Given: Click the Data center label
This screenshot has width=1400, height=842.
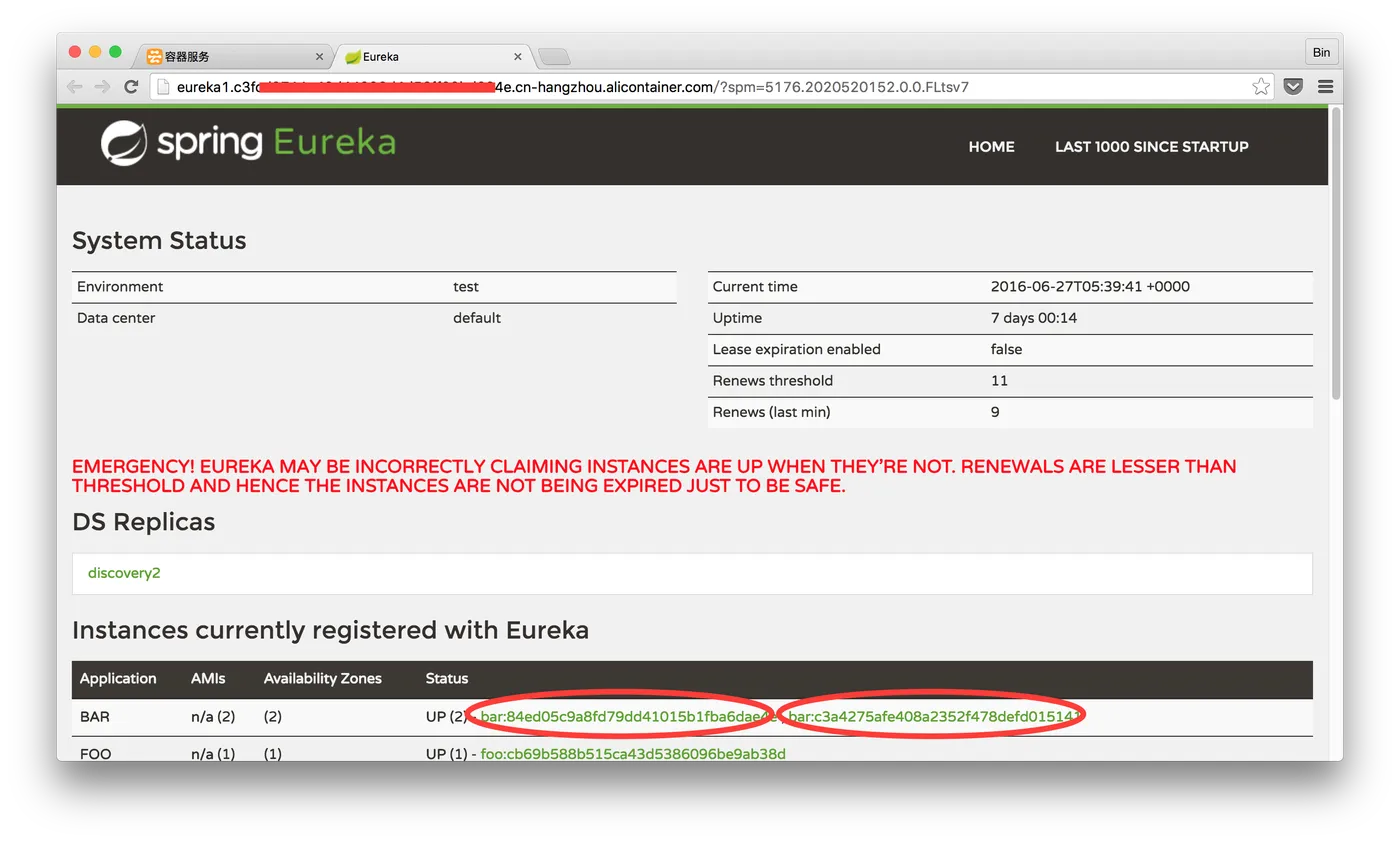Looking at the screenshot, I should pos(116,318).
